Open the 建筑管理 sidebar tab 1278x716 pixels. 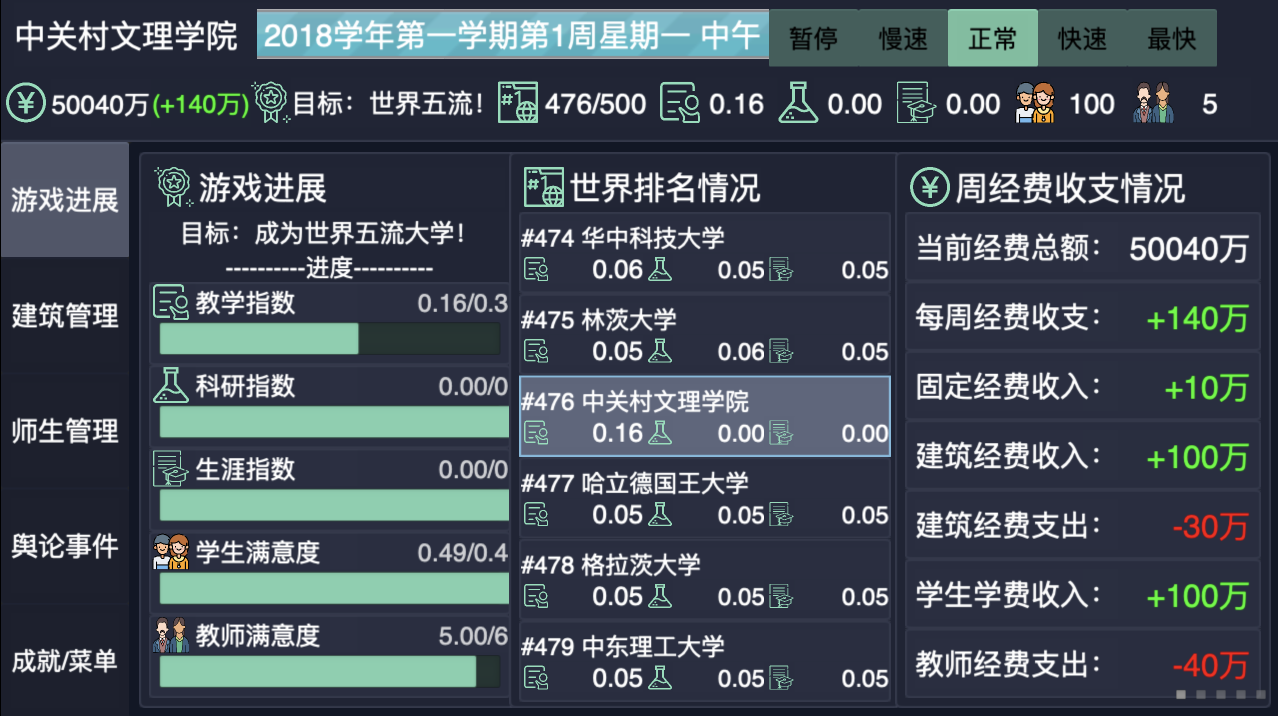pos(64,316)
